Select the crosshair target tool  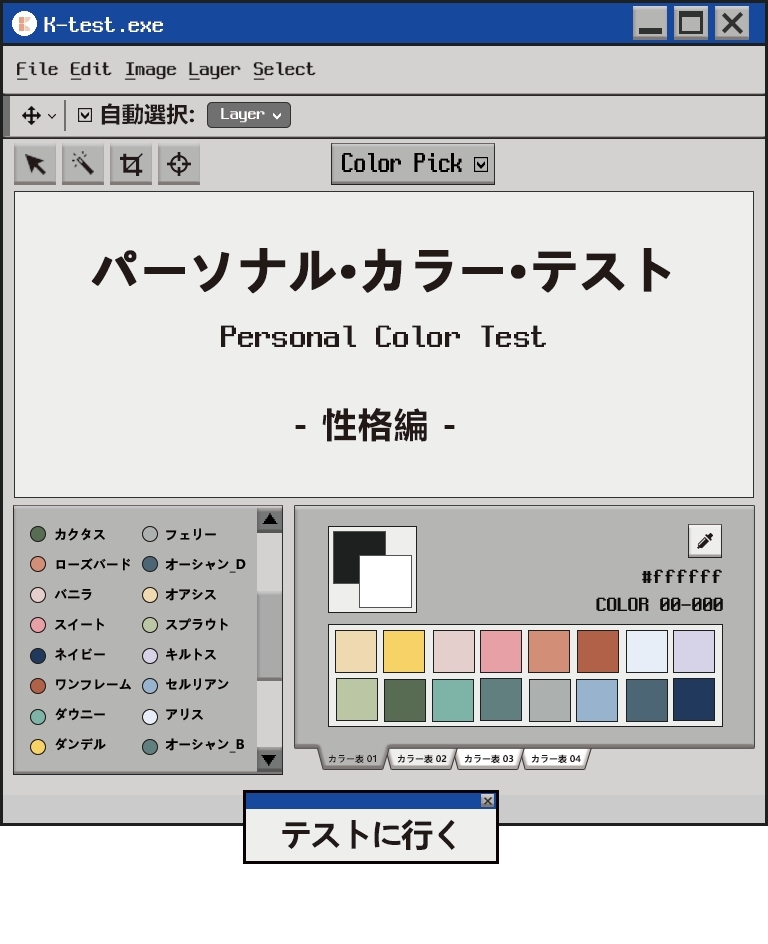(179, 165)
